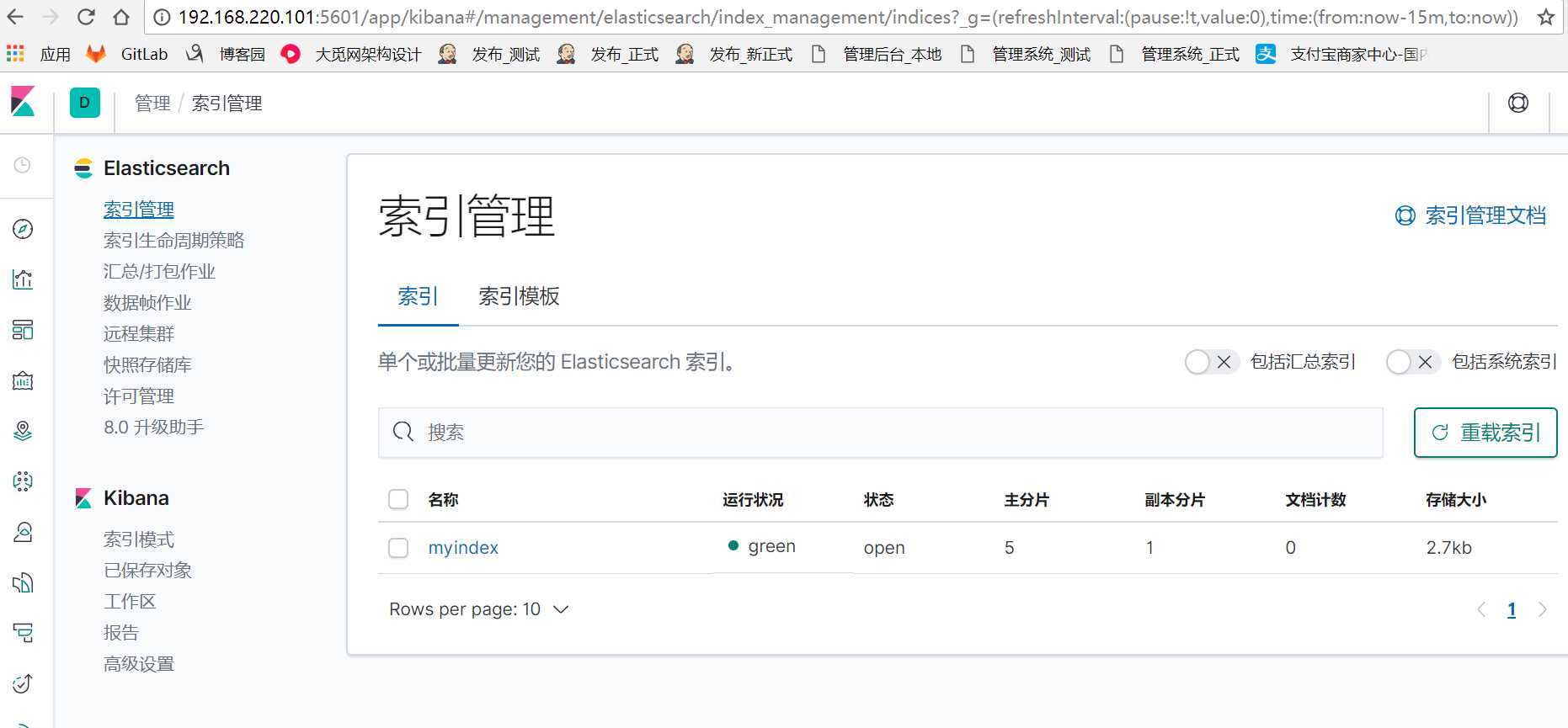Click in the 搜索 index search field

880,433
